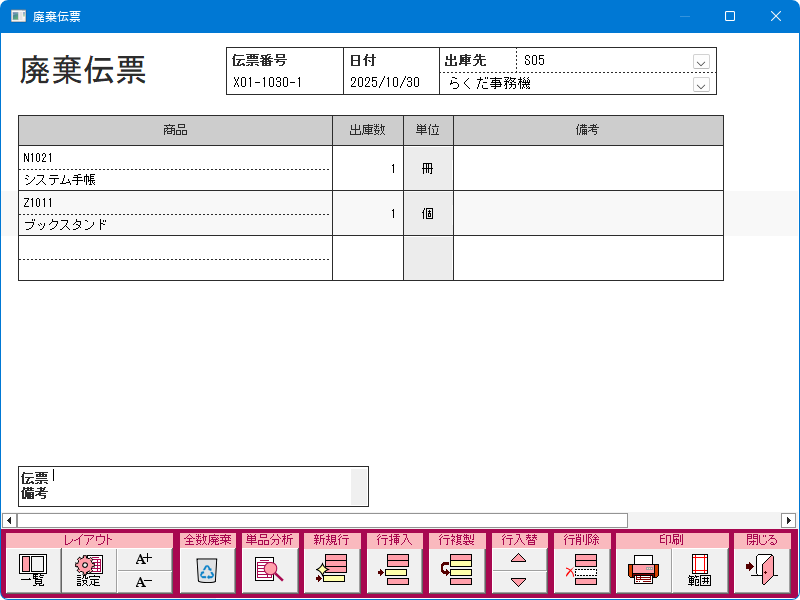Open layout 設定 gear settings
The height and width of the screenshot is (600, 800).
pos(89,571)
